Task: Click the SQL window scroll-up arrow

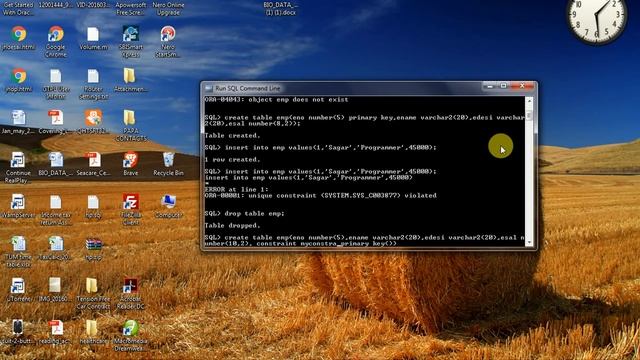Action: (x=529, y=100)
